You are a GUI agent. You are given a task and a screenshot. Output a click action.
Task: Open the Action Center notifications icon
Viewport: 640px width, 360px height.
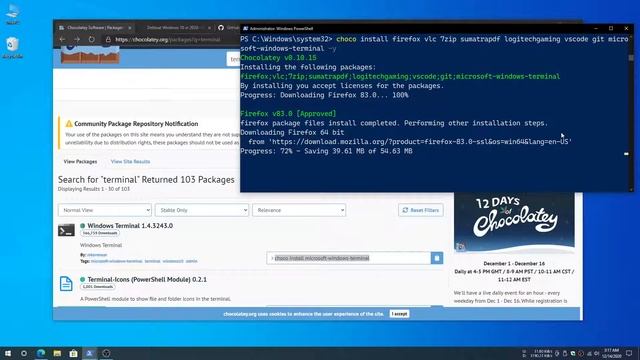point(629,353)
